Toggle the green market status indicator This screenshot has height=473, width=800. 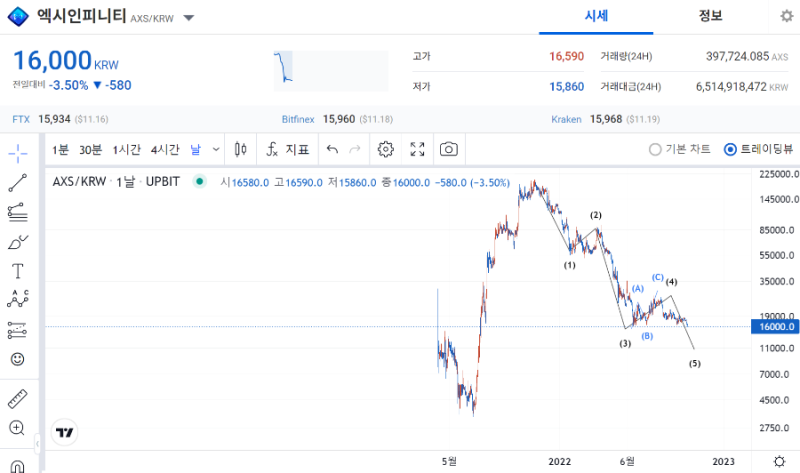pyautogui.click(x=199, y=181)
